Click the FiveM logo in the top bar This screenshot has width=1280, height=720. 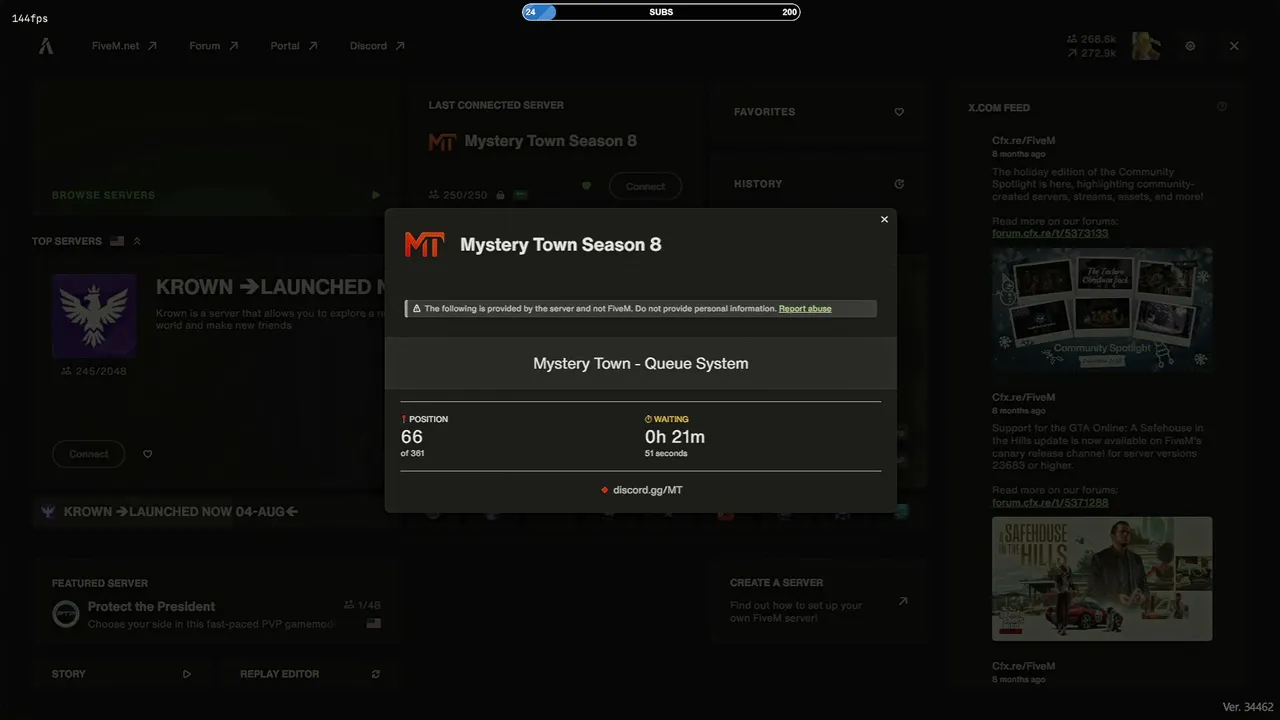(x=46, y=46)
